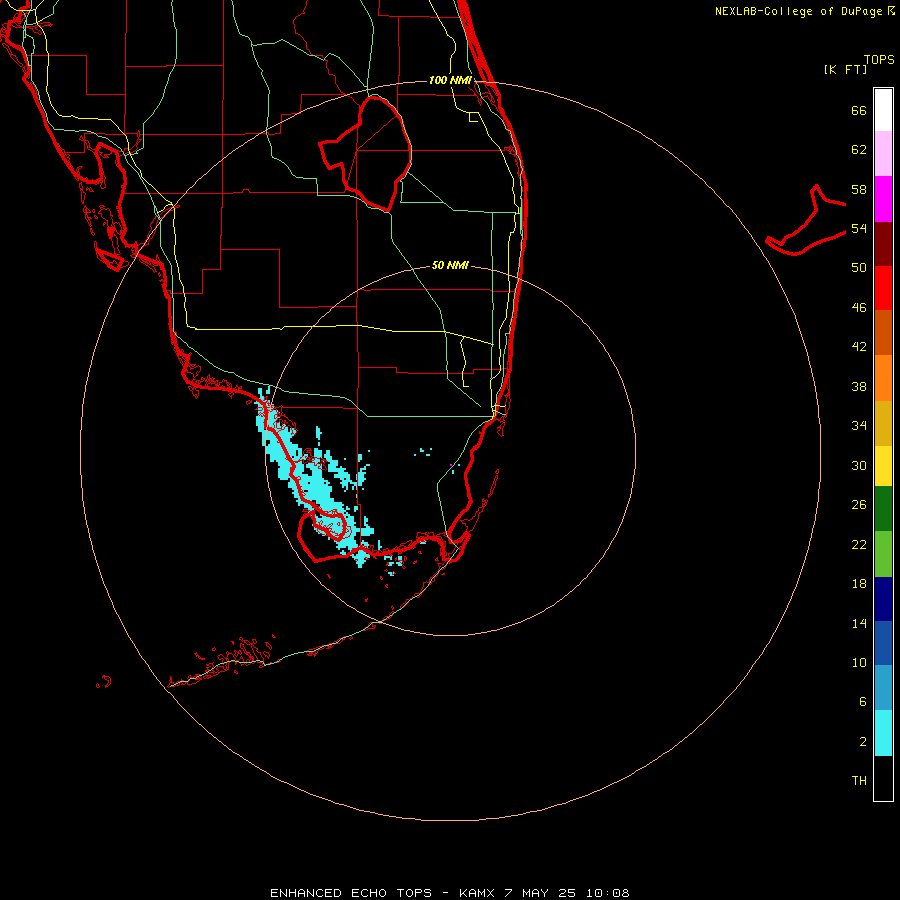Click the '2' legend label
Viewport: 900px width, 900px height.
click(x=862, y=742)
